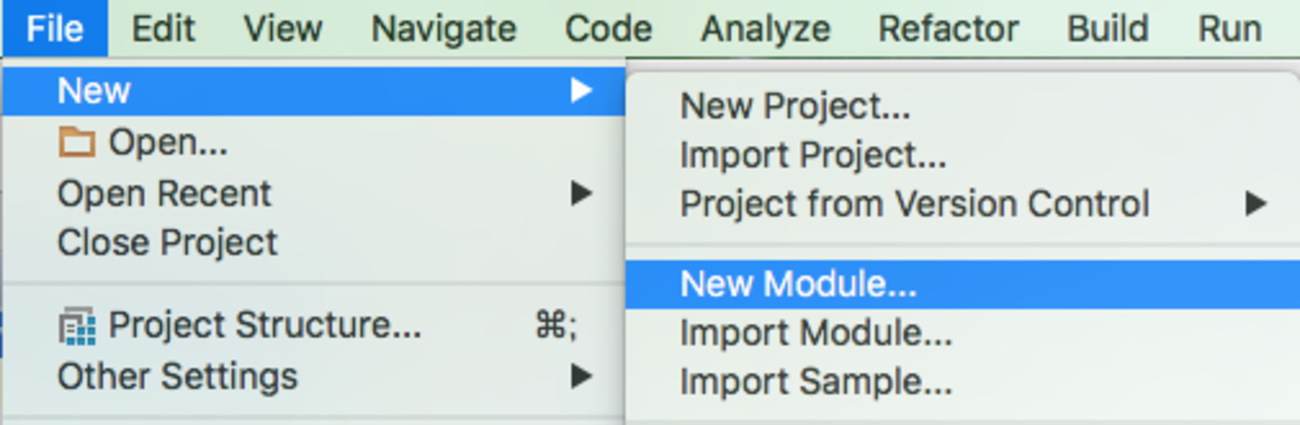This screenshot has height=425, width=1300.
Task: Expand the New submenu arrow
Action: pos(581,91)
